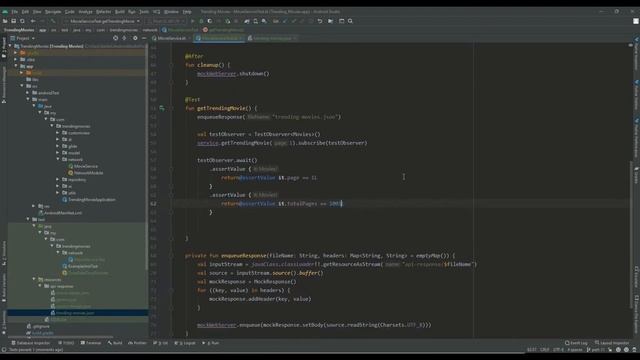
Task: Expand the customview package arrow
Action: pyautogui.click(x=58, y=133)
